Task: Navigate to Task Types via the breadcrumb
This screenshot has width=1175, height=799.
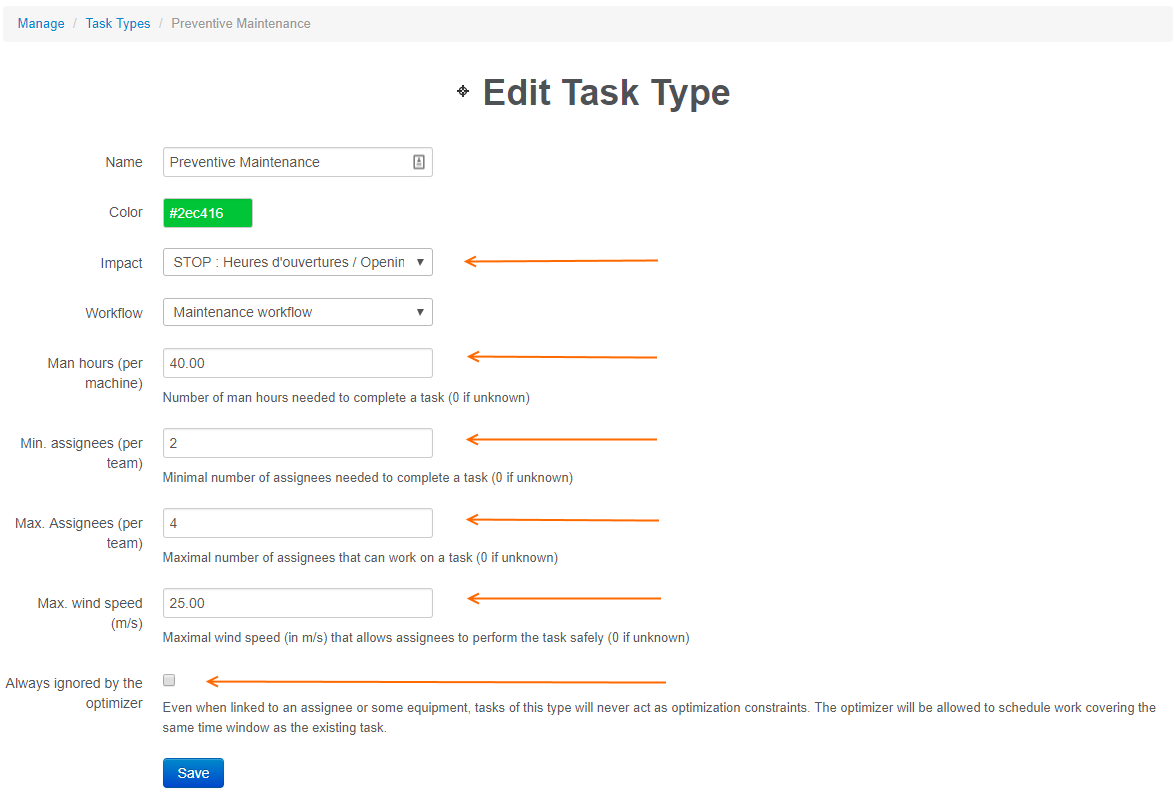Action: (x=117, y=23)
